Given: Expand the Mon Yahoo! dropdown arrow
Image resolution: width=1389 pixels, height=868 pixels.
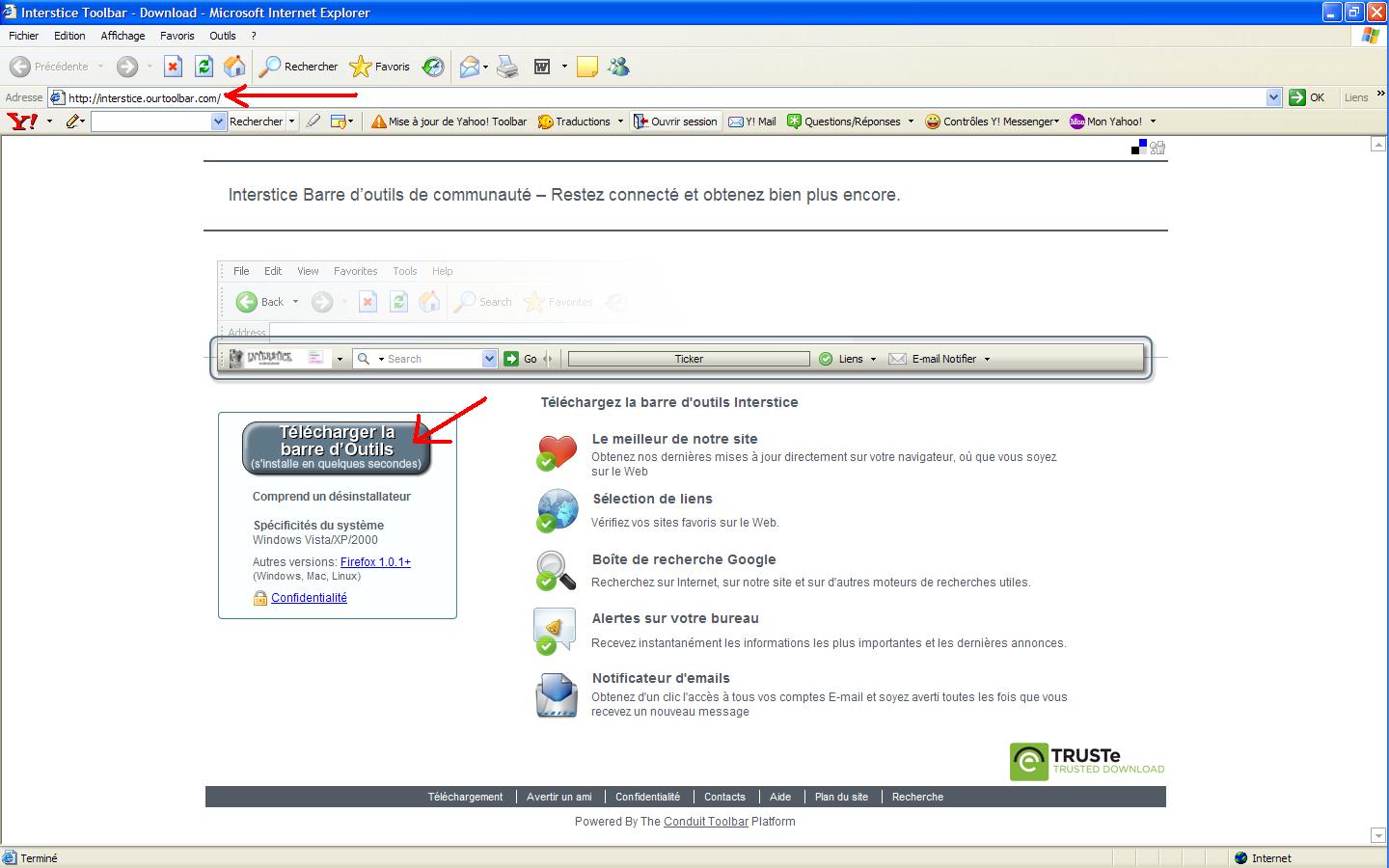Looking at the screenshot, I should tap(1153, 122).
